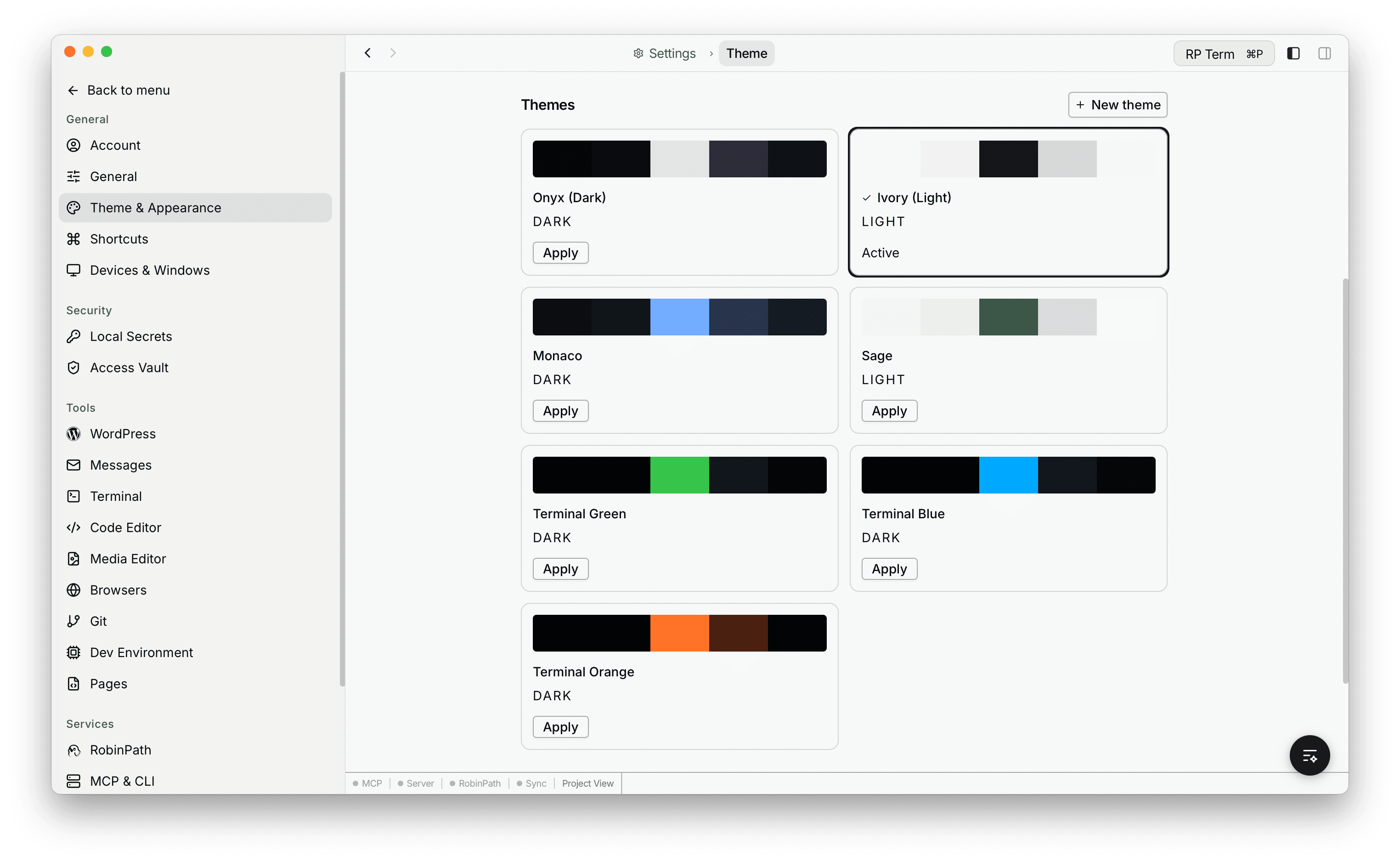Image resolution: width=1400 pixels, height=862 pixels.
Task: Select the Theme & Appearance palette icon
Action: point(73,208)
